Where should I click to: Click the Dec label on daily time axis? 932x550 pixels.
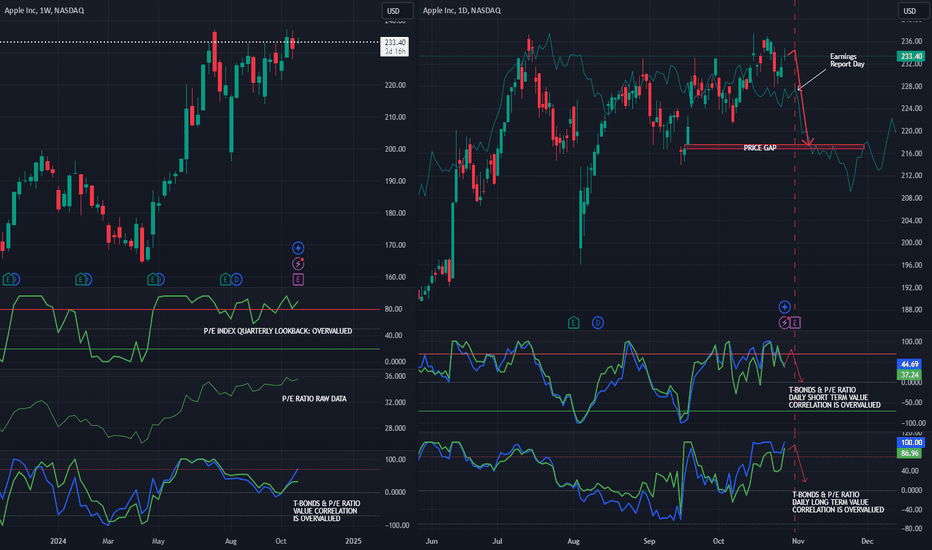pos(867,541)
